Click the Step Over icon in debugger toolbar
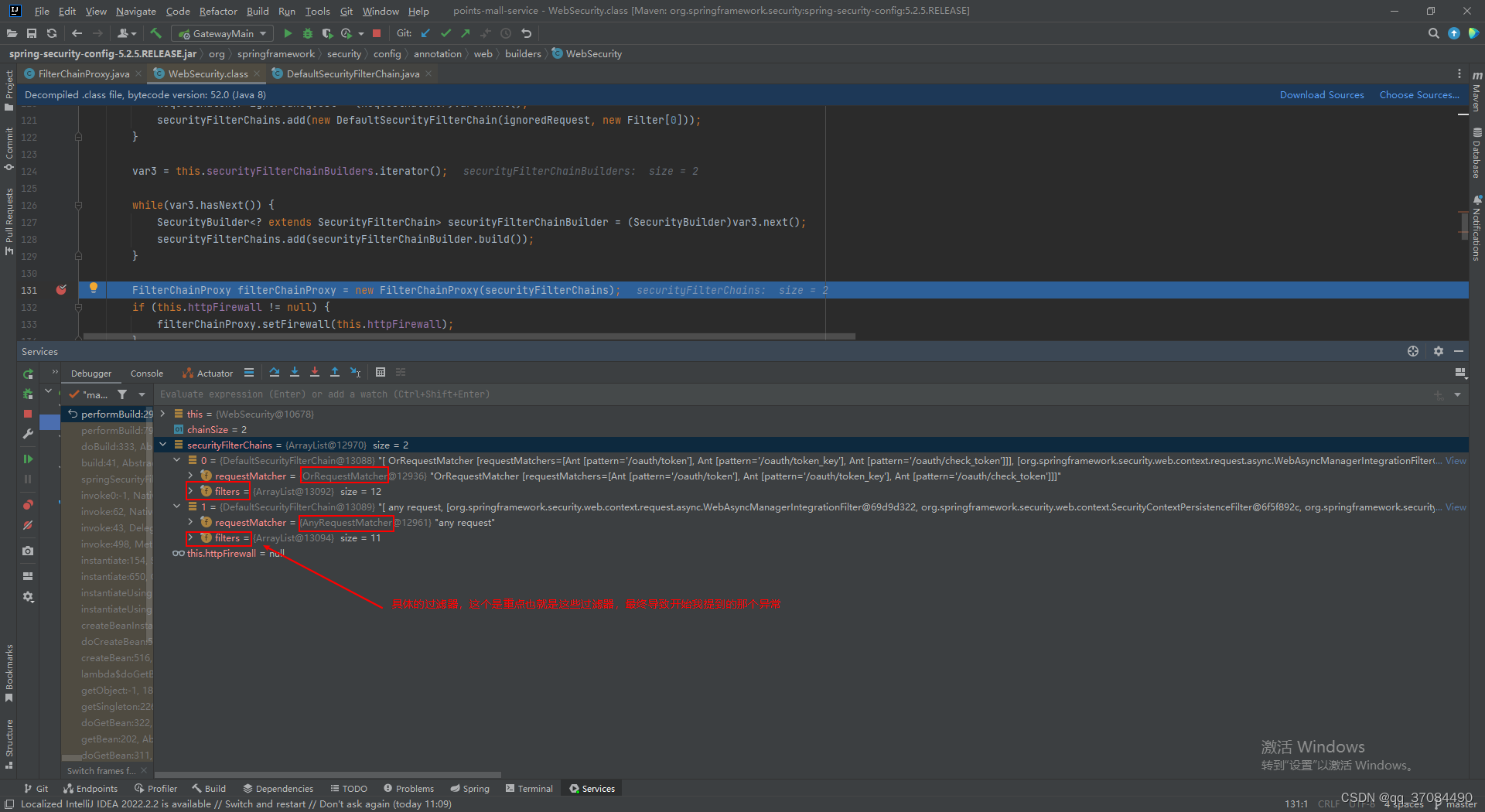The width and height of the screenshot is (1485, 812). point(275,372)
